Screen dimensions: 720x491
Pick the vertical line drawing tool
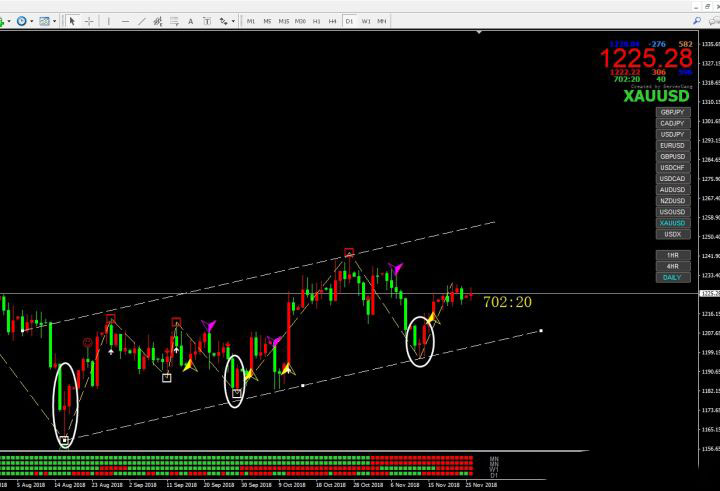tap(108, 21)
